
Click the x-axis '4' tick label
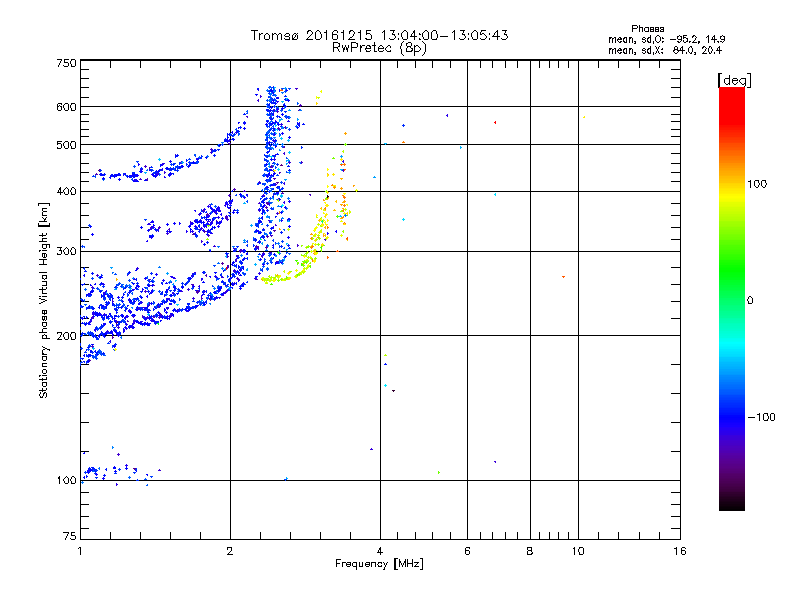(380, 551)
